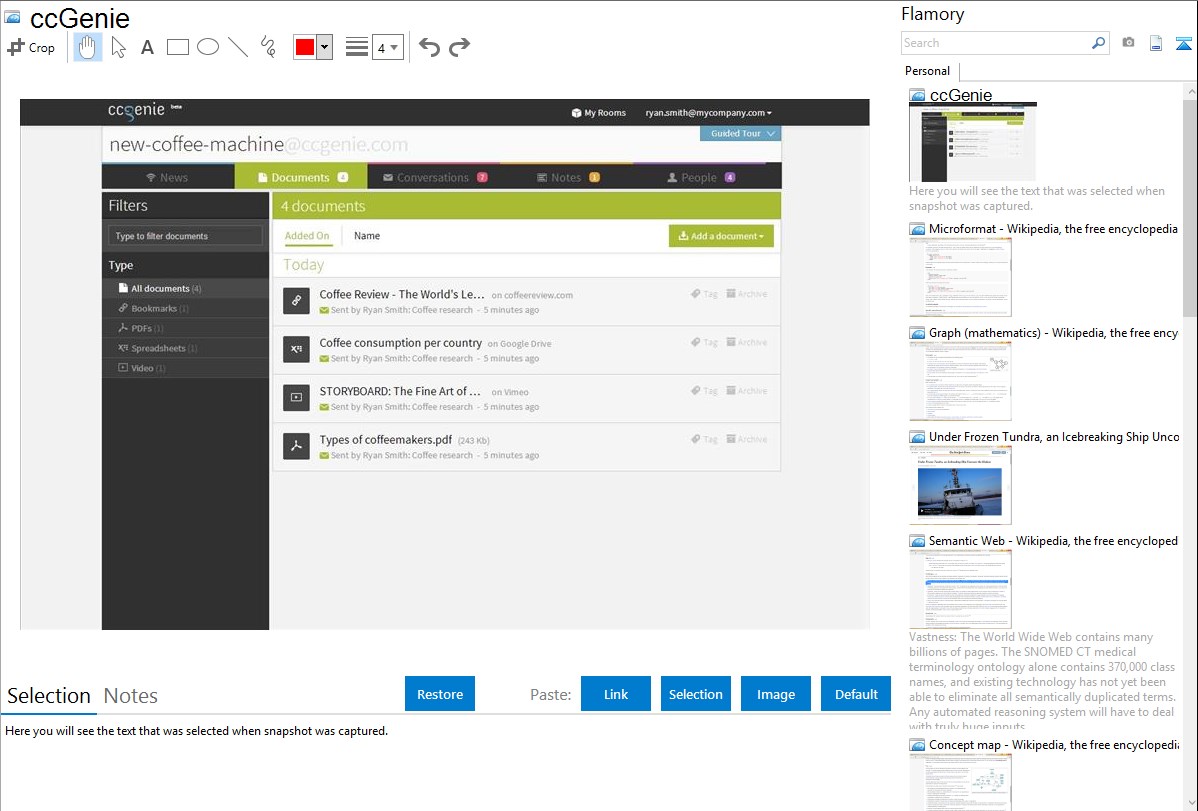The height and width of the screenshot is (811, 1198).
Task: Switch to People tab in ccGenie
Action: tap(700, 177)
